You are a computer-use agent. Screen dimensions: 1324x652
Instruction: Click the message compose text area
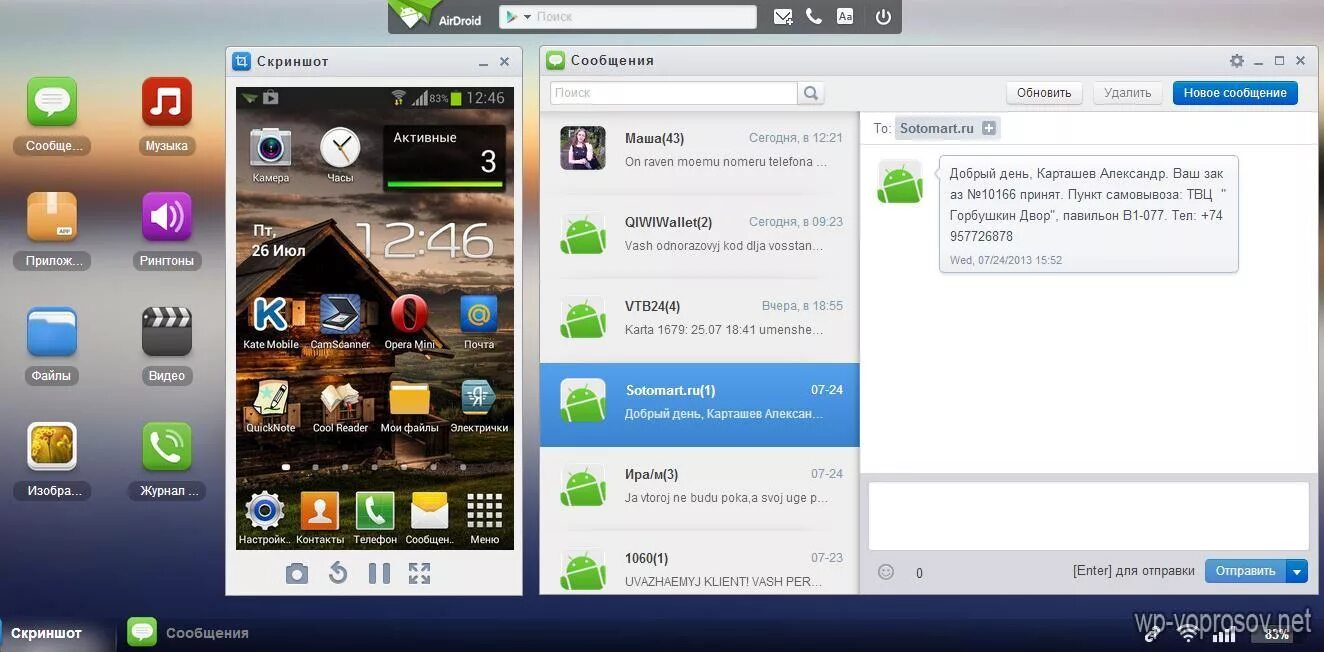click(x=1088, y=516)
